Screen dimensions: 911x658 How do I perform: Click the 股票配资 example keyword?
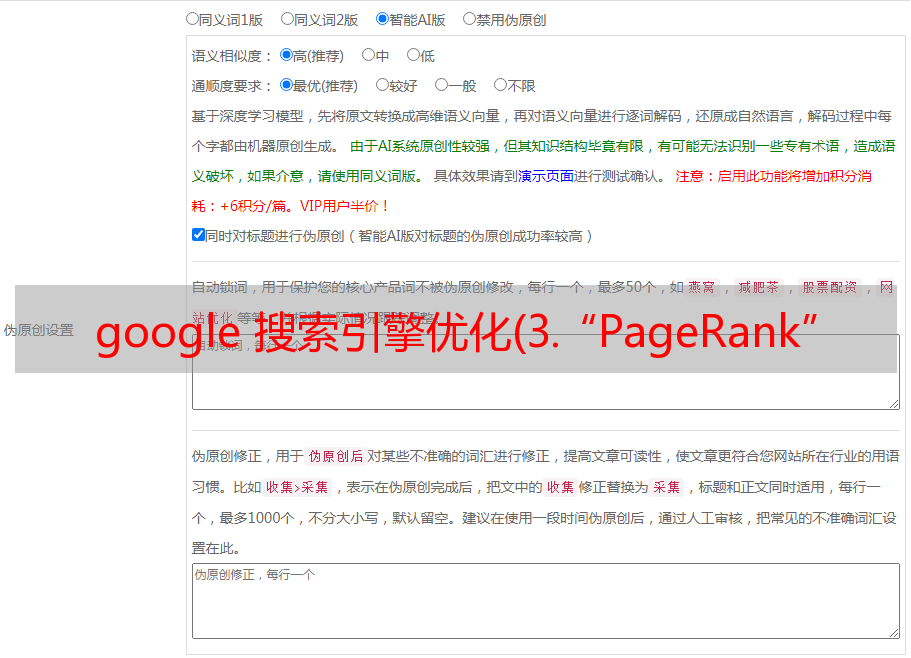830,287
